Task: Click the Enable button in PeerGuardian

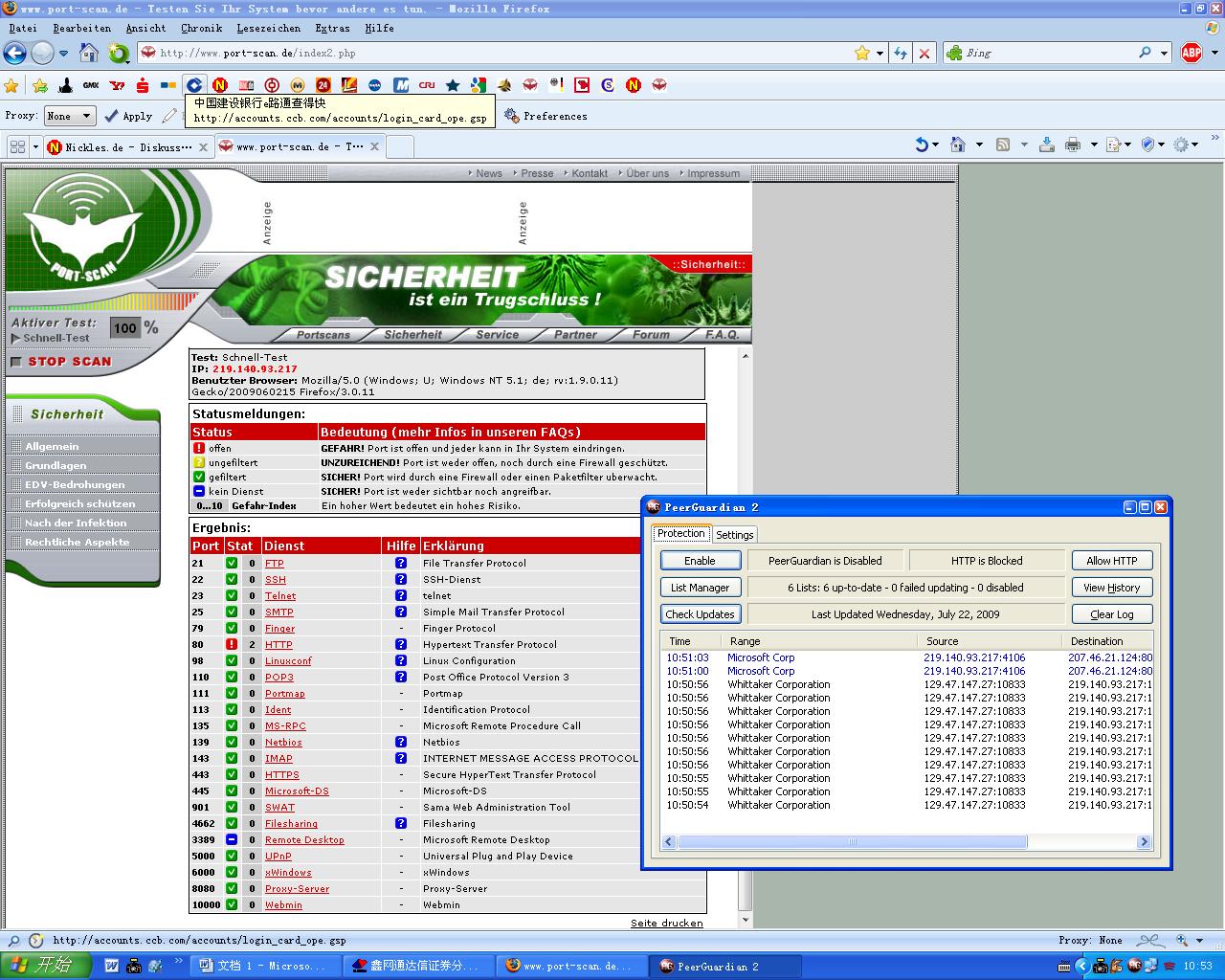Action: (x=700, y=561)
